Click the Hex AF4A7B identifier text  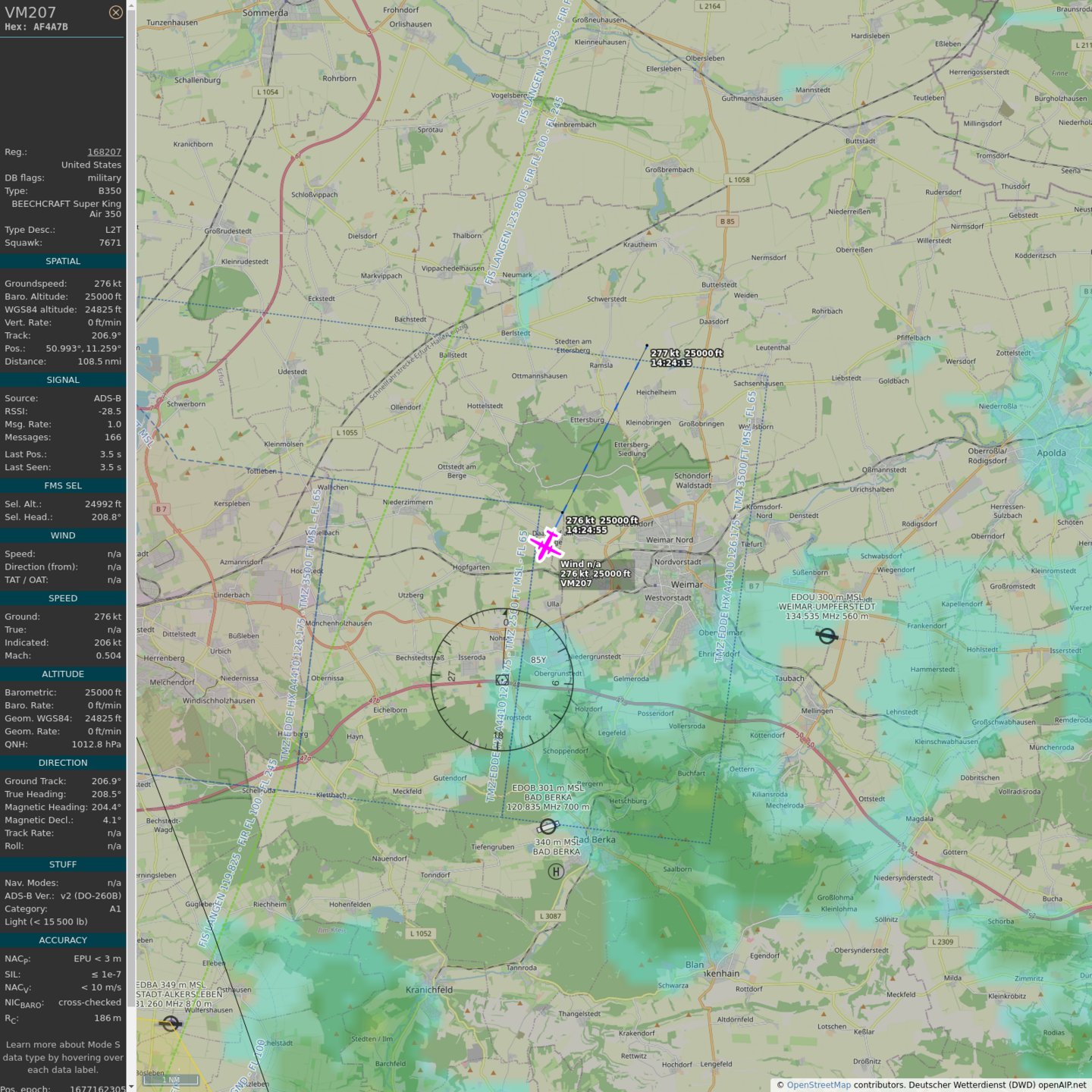(36, 27)
